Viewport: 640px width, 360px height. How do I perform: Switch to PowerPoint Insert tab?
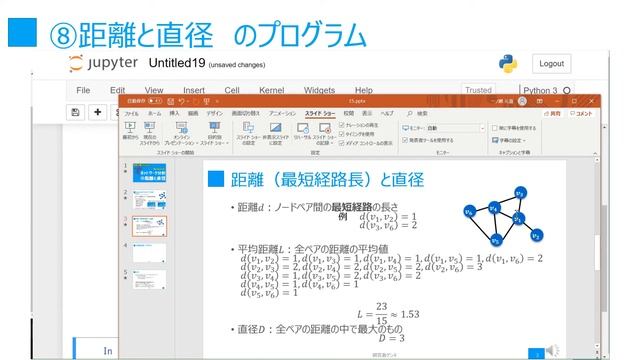pos(174,113)
